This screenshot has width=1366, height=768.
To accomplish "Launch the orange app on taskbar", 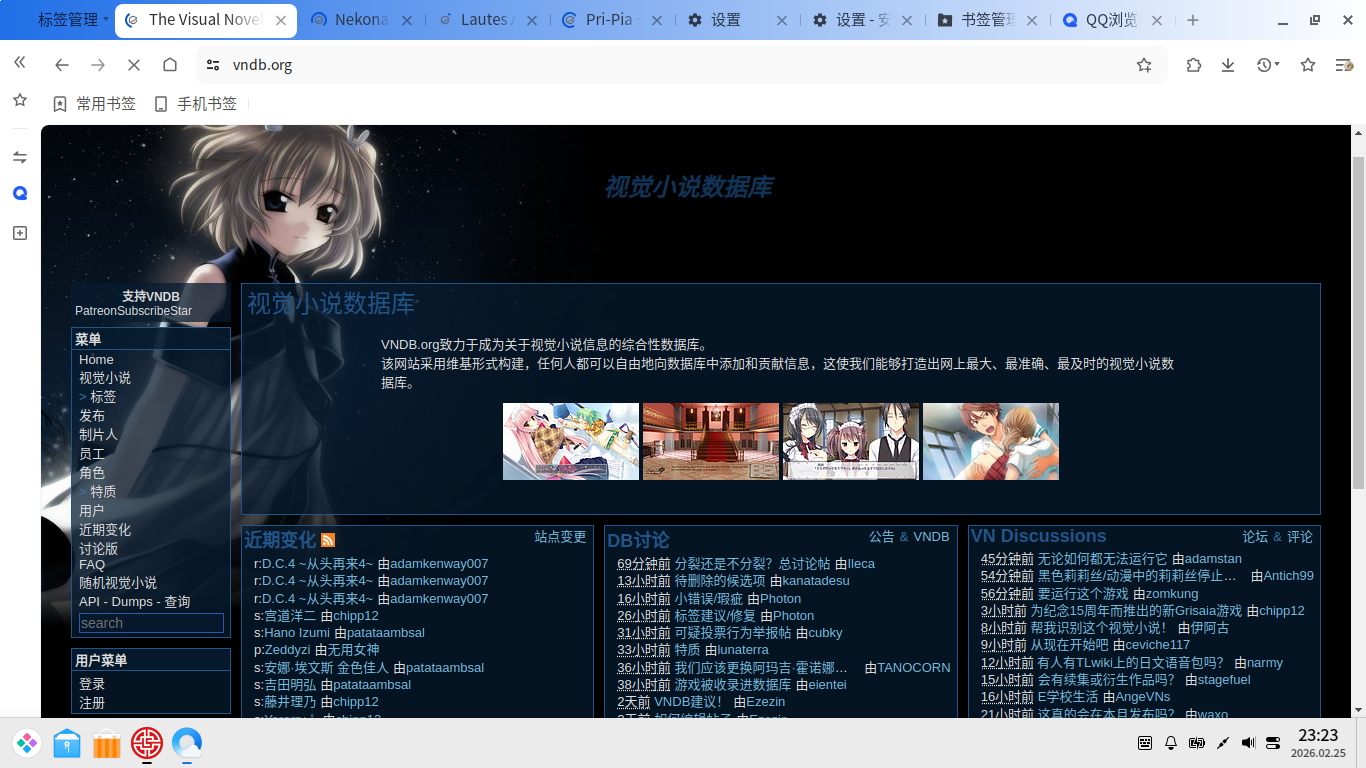I will coord(107,743).
